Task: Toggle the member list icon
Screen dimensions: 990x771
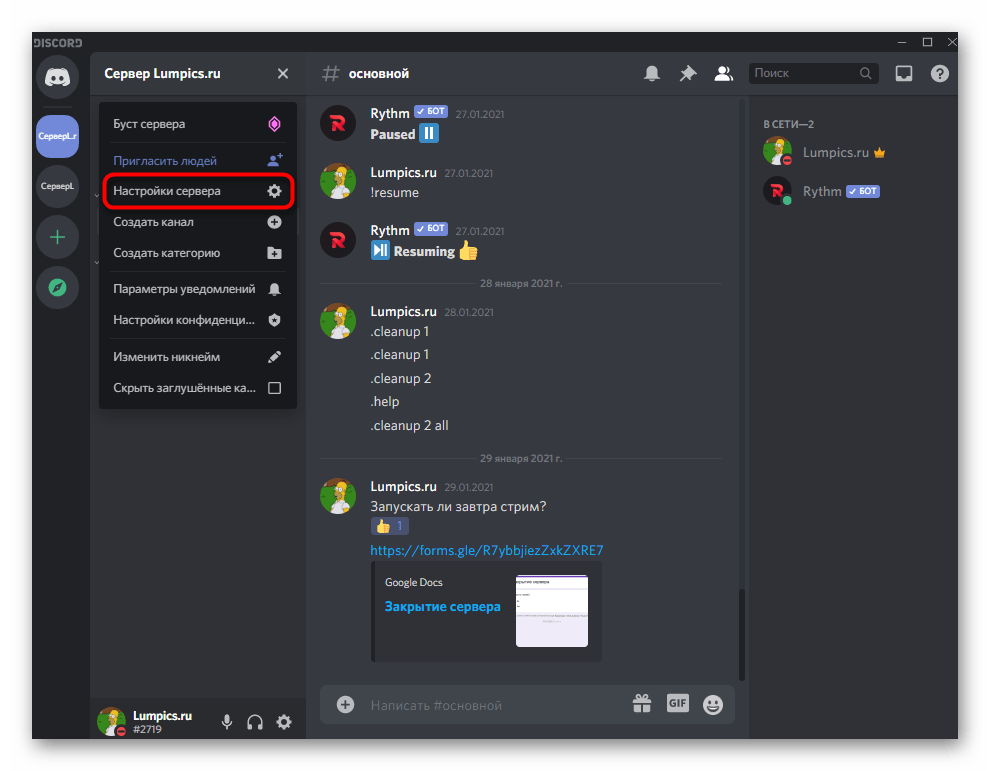Action: click(x=723, y=73)
